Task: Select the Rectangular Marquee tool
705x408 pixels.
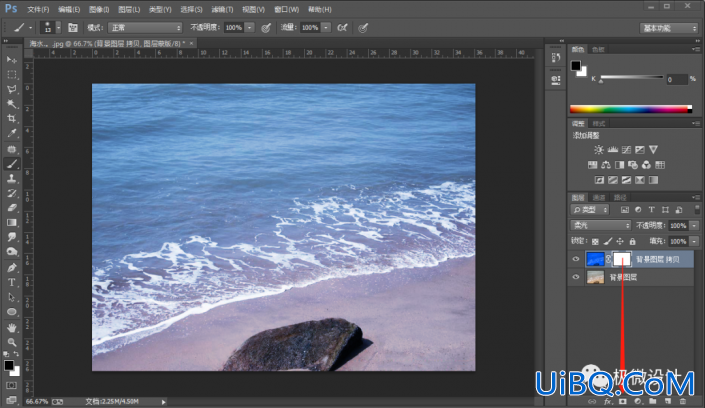Action: pyautogui.click(x=12, y=74)
